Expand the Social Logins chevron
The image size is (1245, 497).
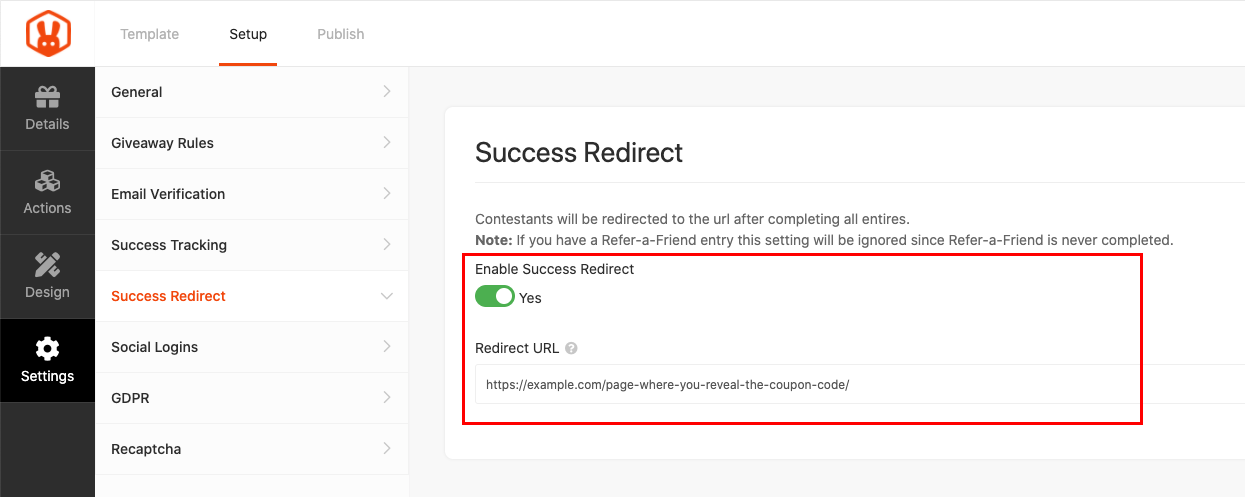click(x=387, y=347)
